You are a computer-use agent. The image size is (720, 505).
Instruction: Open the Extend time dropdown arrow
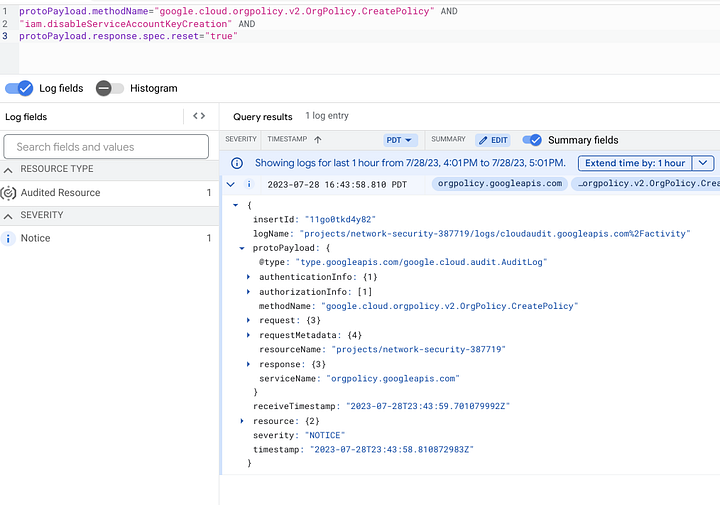click(x=703, y=163)
